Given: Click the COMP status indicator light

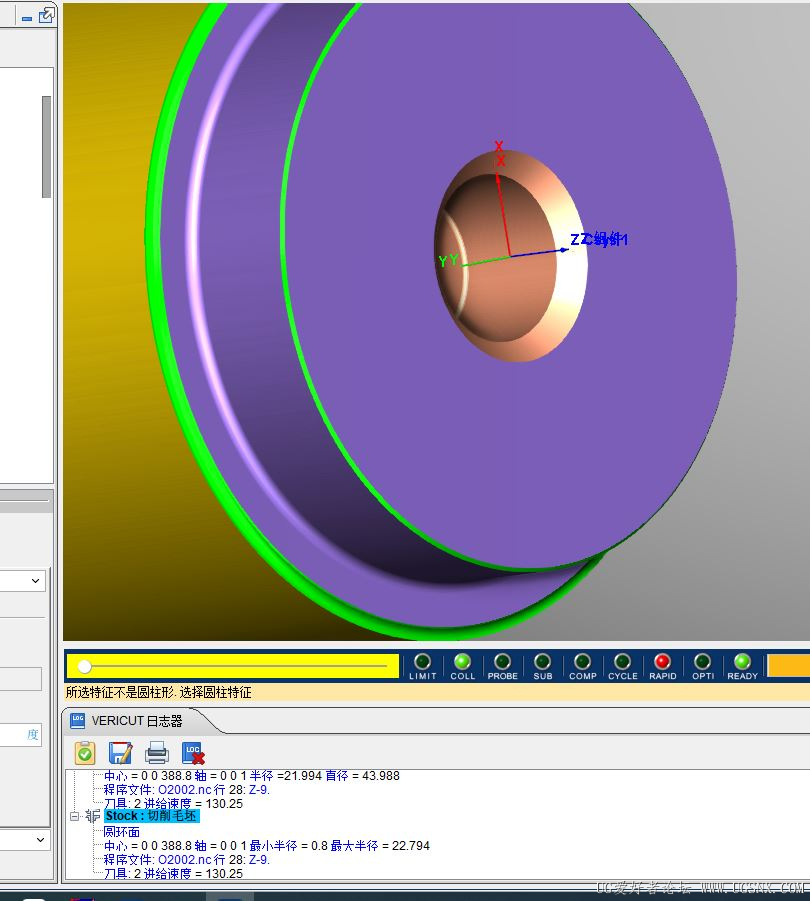Looking at the screenshot, I should click(582, 661).
